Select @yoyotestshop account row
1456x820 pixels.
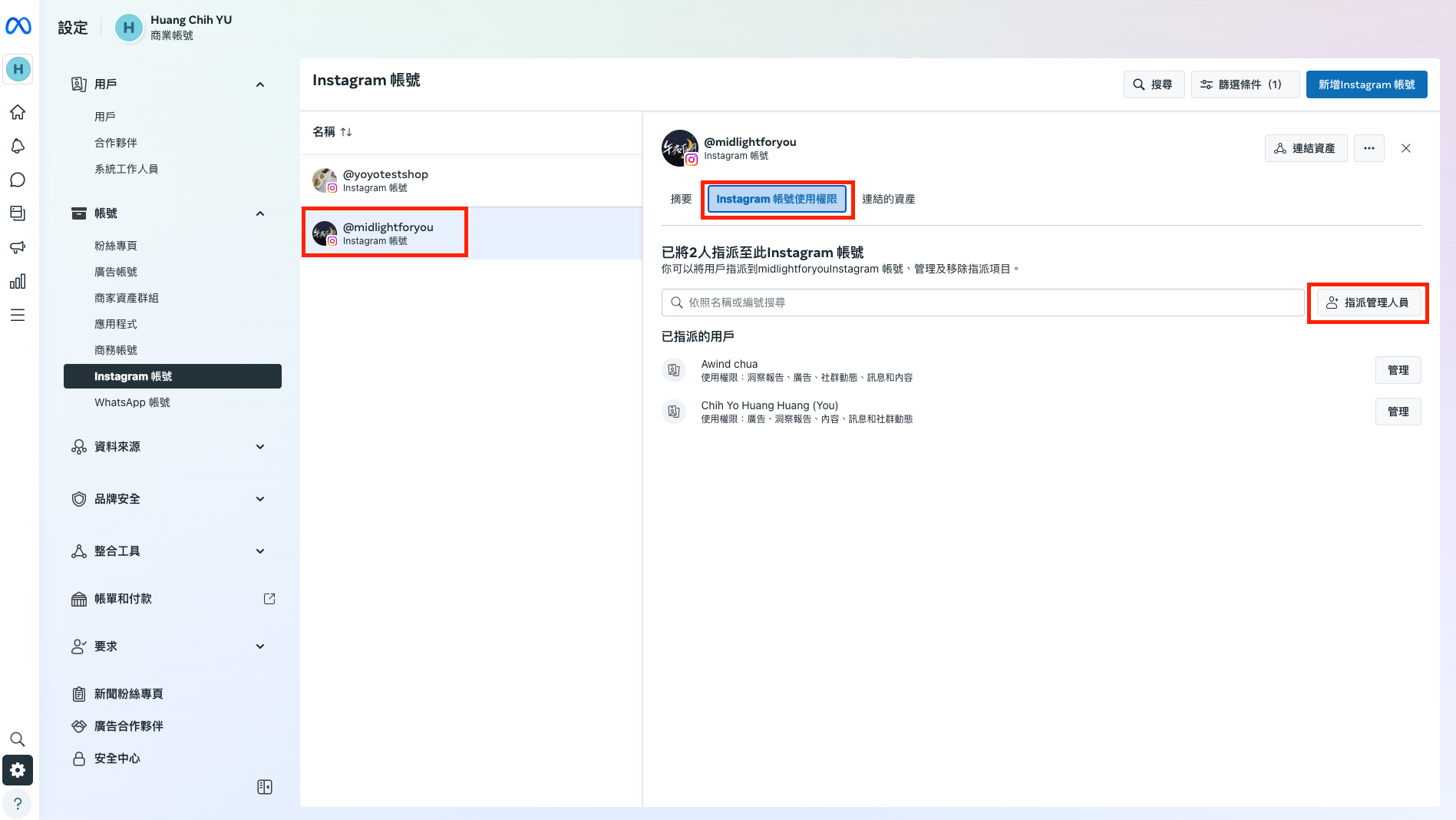pos(471,180)
